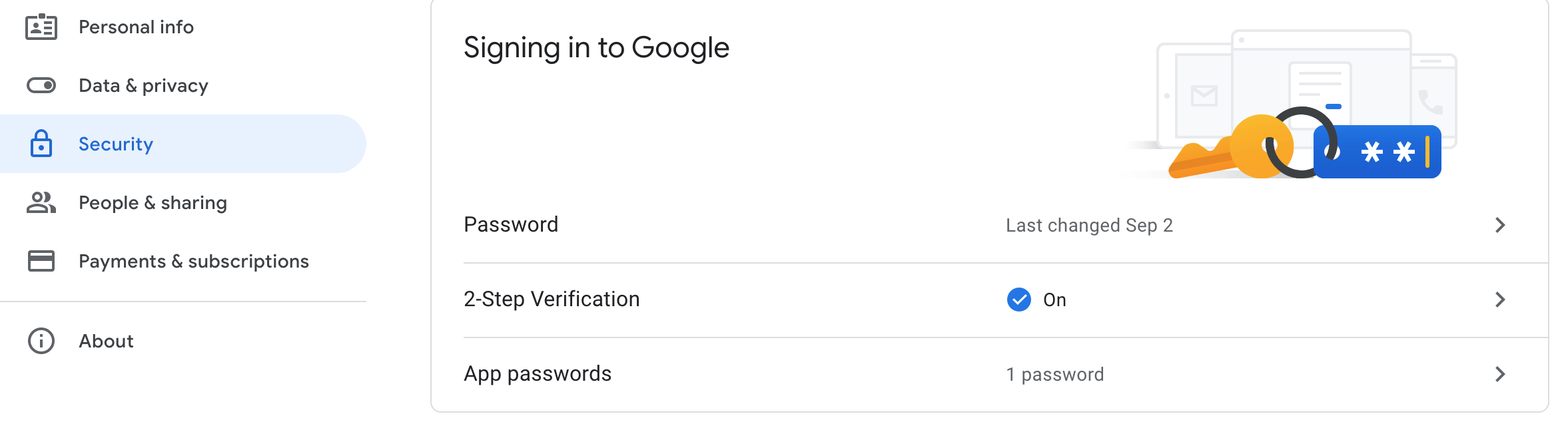Click the Password setting label
The width and height of the screenshot is (1568, 426).
(x=511, y=225)
